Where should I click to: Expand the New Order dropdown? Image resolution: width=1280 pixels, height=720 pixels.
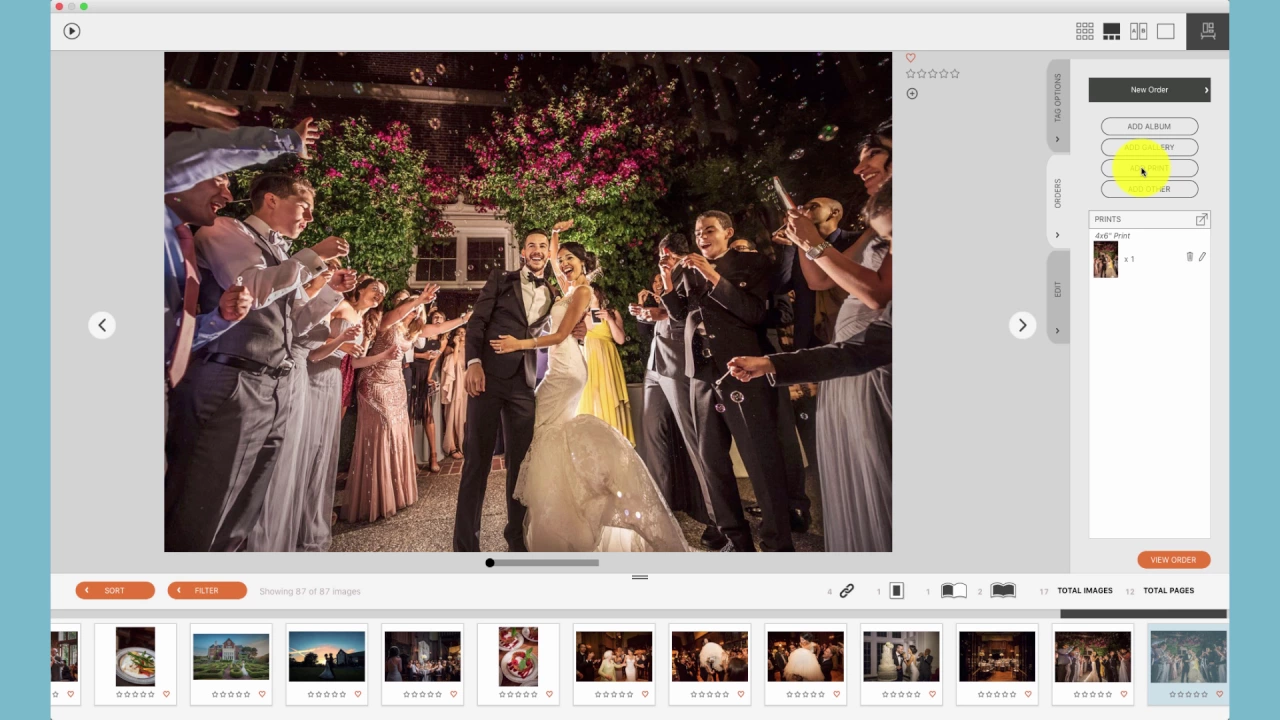pos(1149,90)
